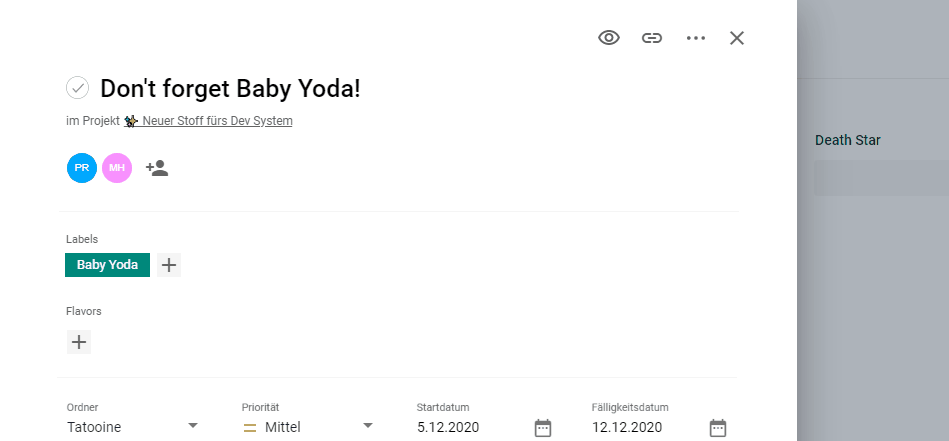Select the MH user avatar
This screenshot has height=441, width=949.
pos(117,168)
